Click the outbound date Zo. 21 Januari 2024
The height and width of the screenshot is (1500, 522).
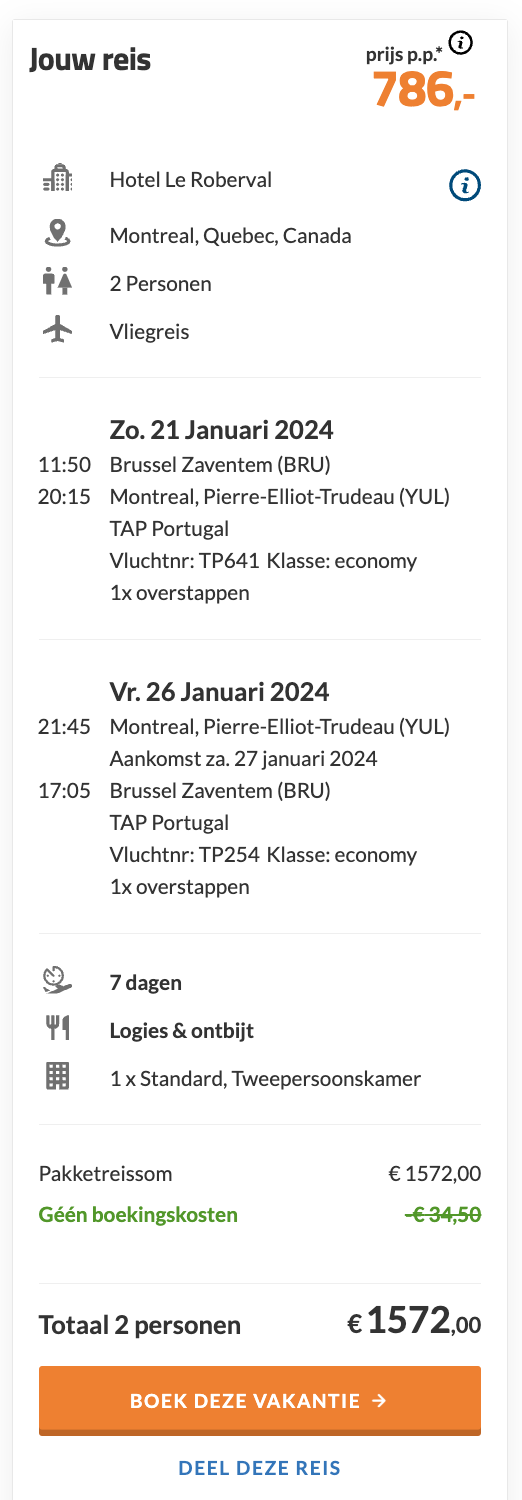[221, 430]
